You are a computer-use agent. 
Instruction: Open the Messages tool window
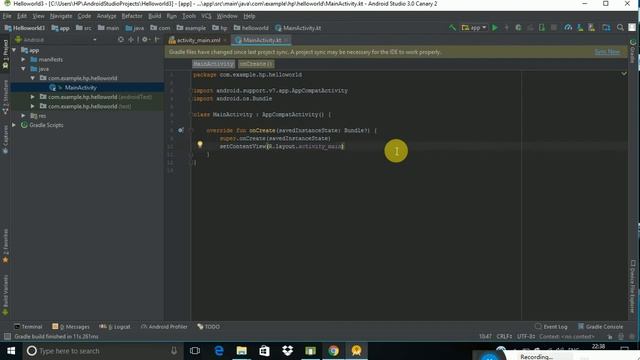tap(71, 327)
